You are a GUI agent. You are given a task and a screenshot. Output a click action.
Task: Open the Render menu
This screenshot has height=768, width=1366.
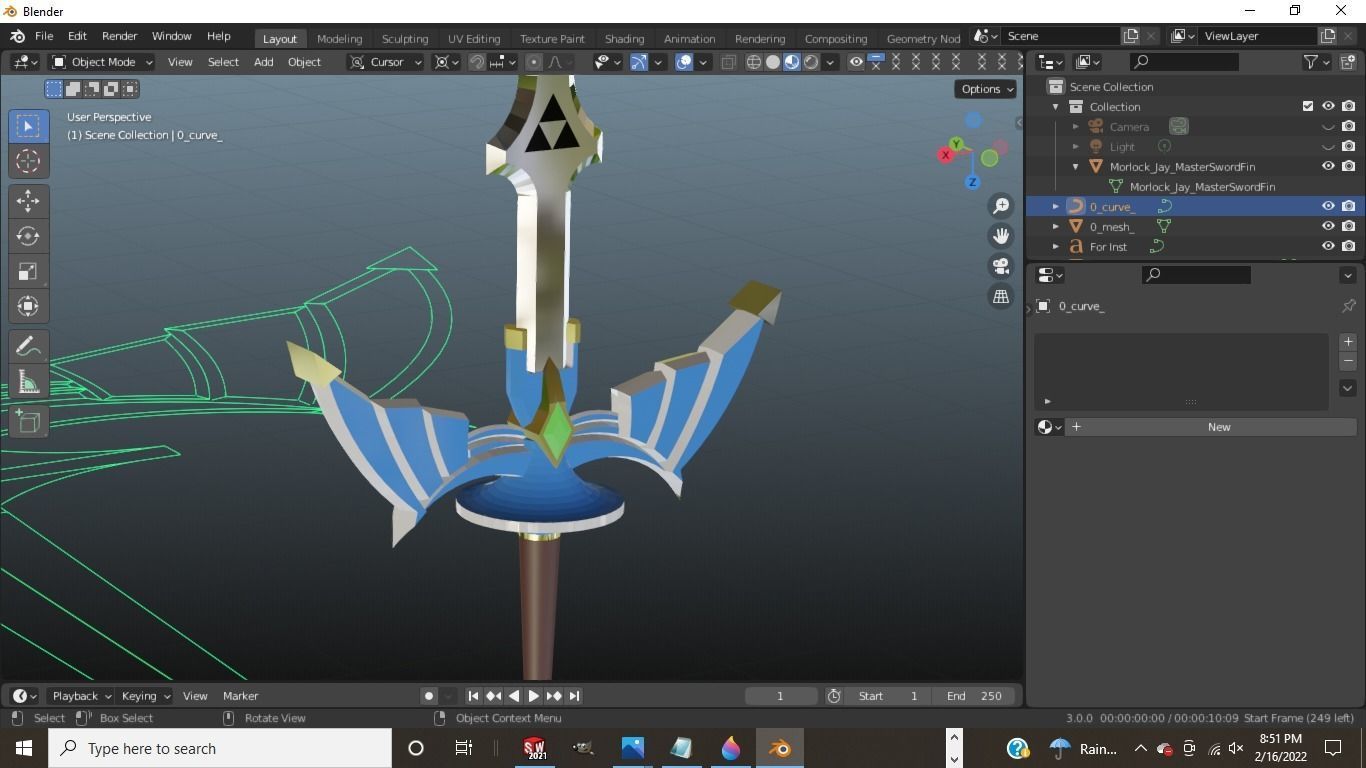click(119, 36)
